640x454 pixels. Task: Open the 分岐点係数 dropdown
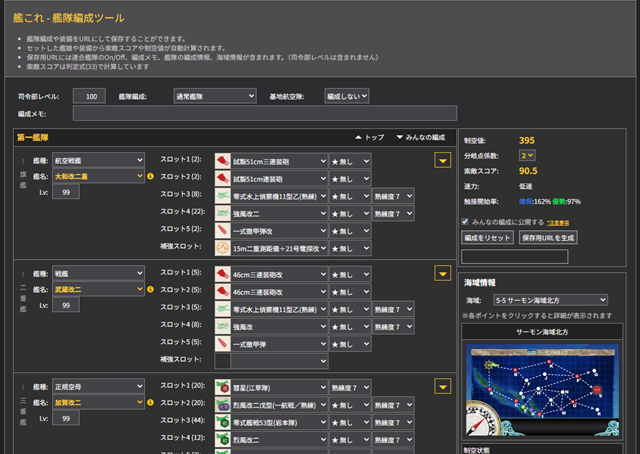526,156
